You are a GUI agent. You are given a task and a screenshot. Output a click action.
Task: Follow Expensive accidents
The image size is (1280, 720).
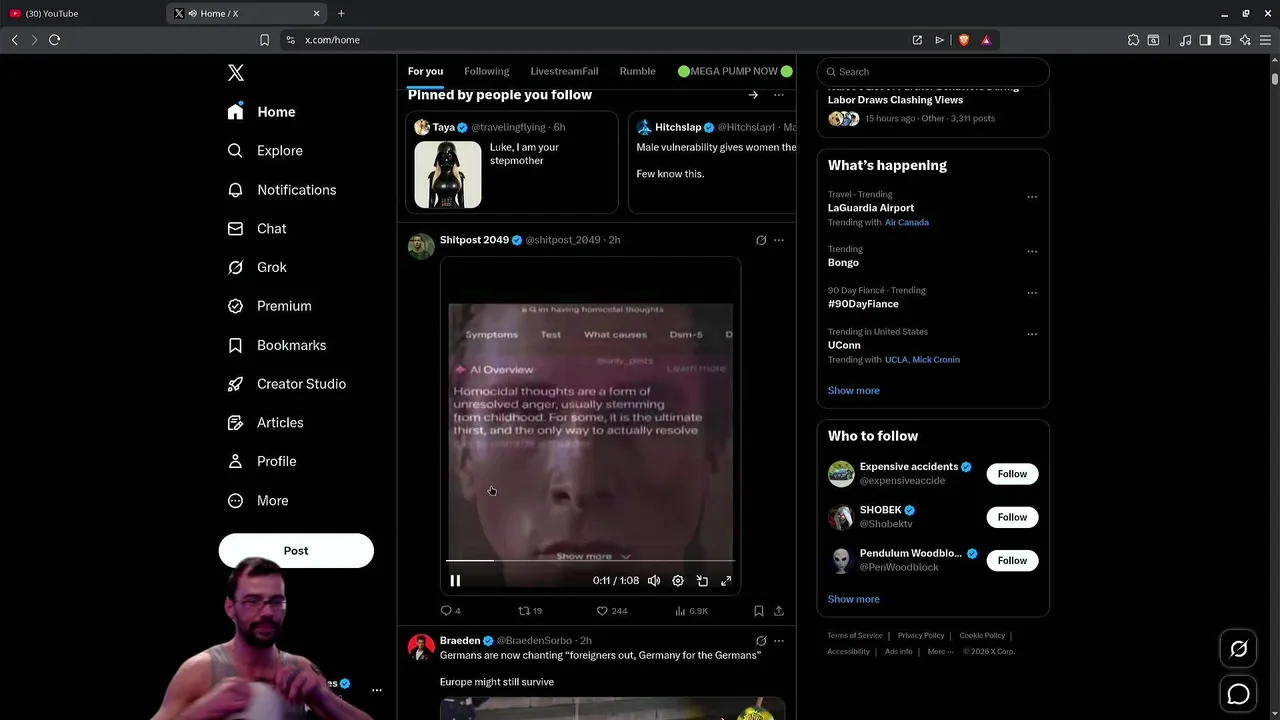1012,474
